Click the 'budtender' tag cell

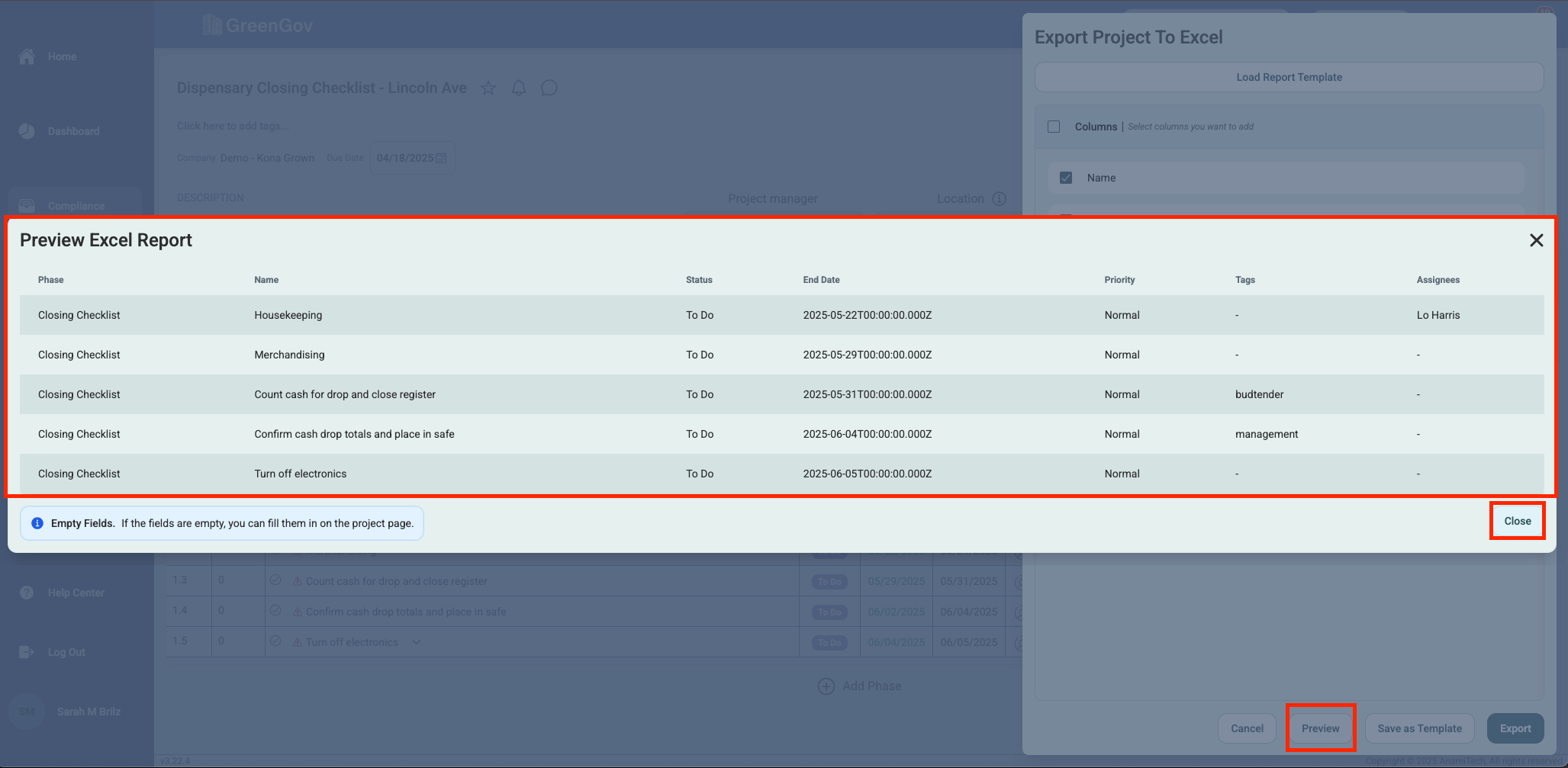tap(1260, 394)
